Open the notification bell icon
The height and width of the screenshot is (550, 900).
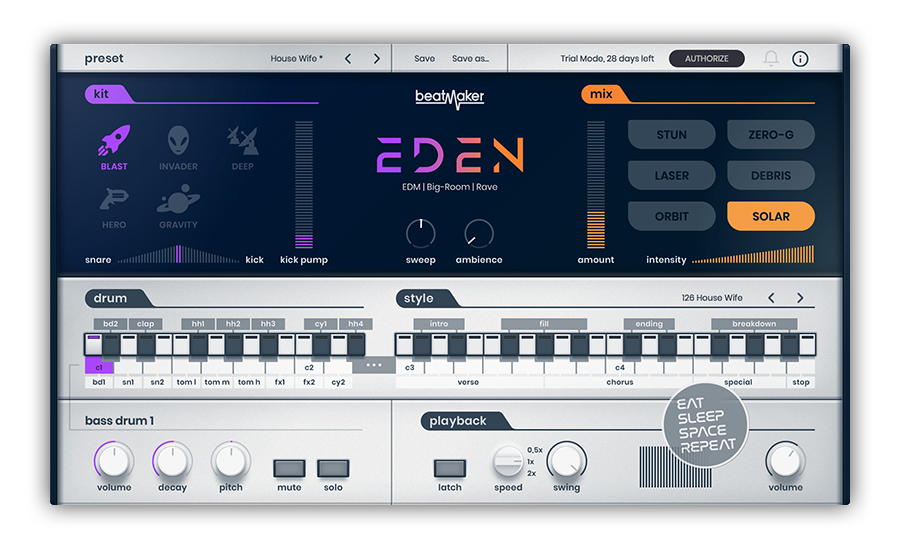pos(771,59)
